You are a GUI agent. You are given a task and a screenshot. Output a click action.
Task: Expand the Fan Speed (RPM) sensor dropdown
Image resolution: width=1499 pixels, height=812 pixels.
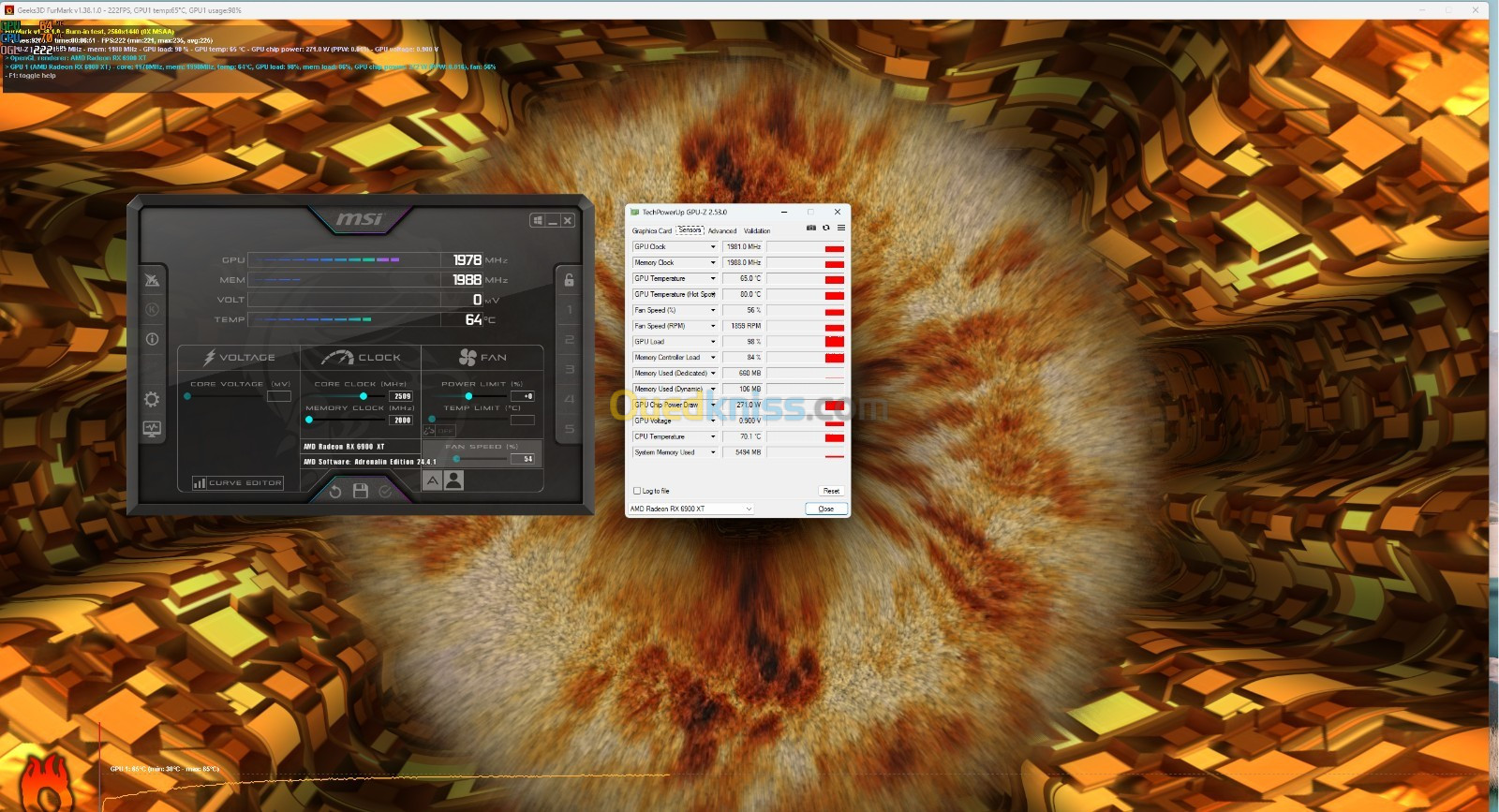[x=713, y=326]
